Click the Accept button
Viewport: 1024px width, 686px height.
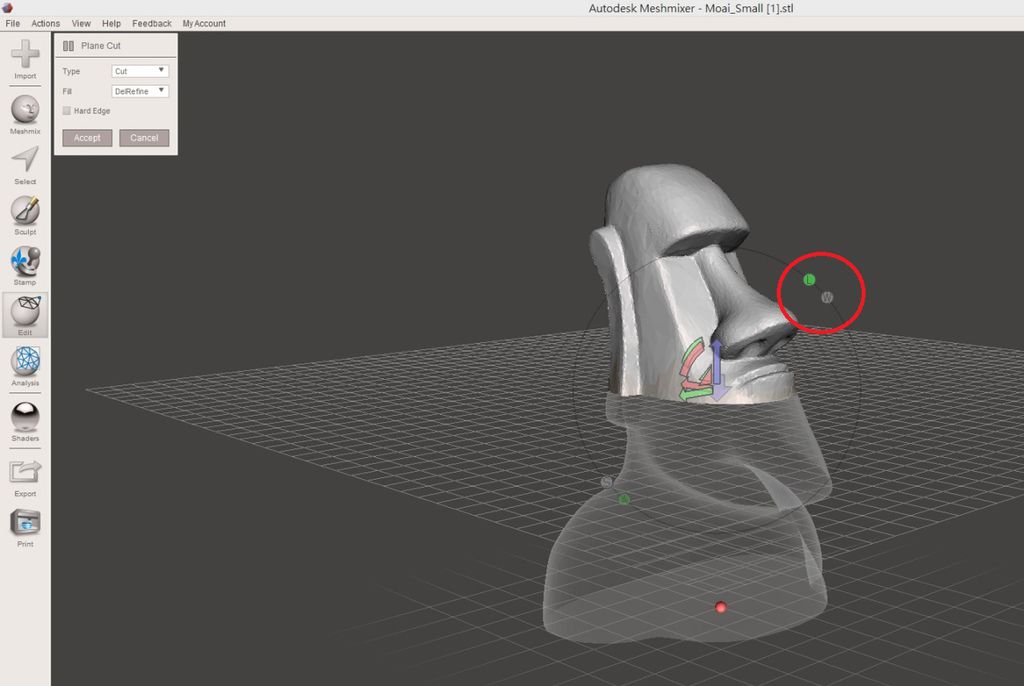[x=88, y=138]
